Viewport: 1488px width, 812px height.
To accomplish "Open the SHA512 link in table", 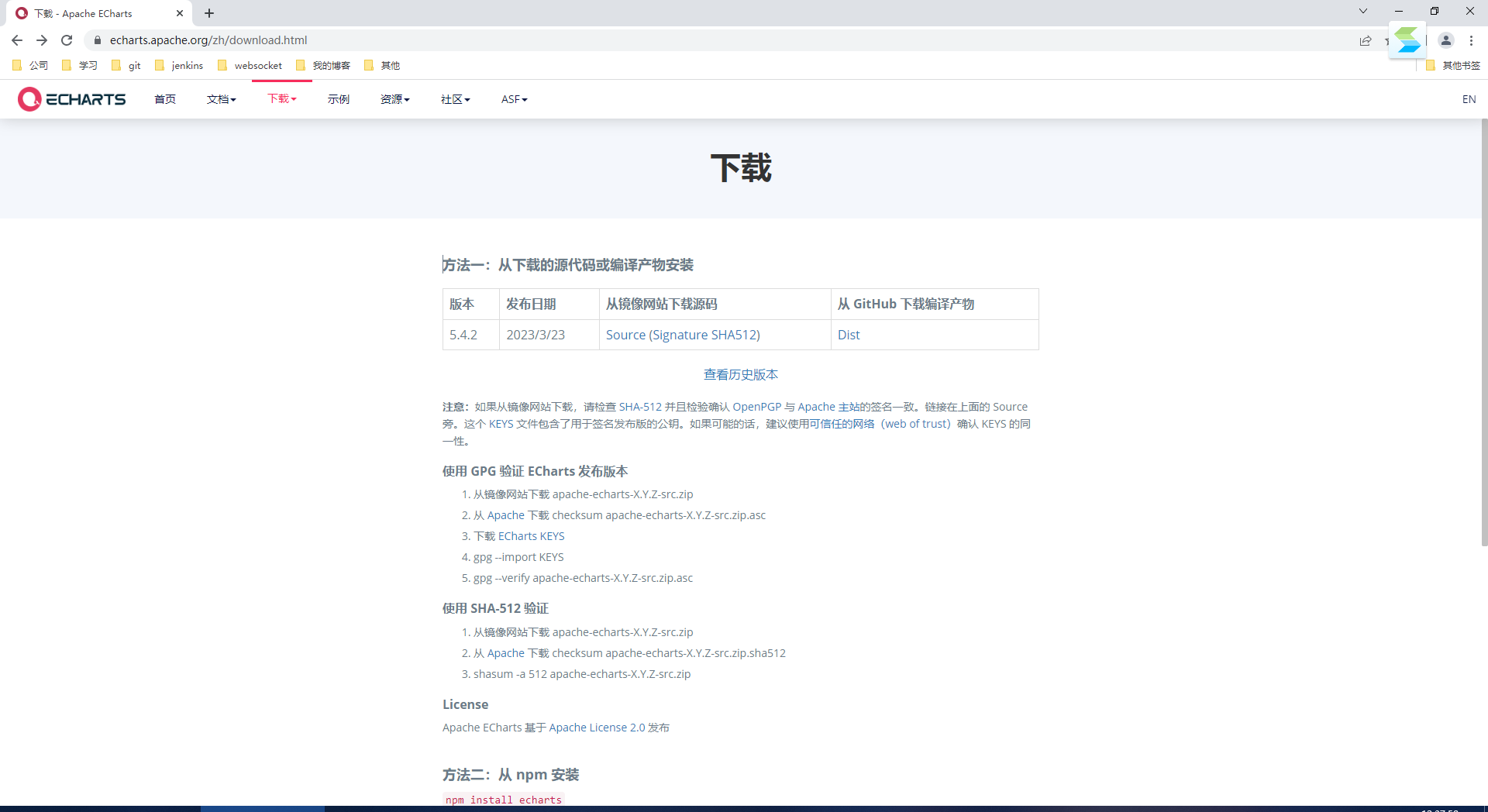I will click(x=733, y=335).
